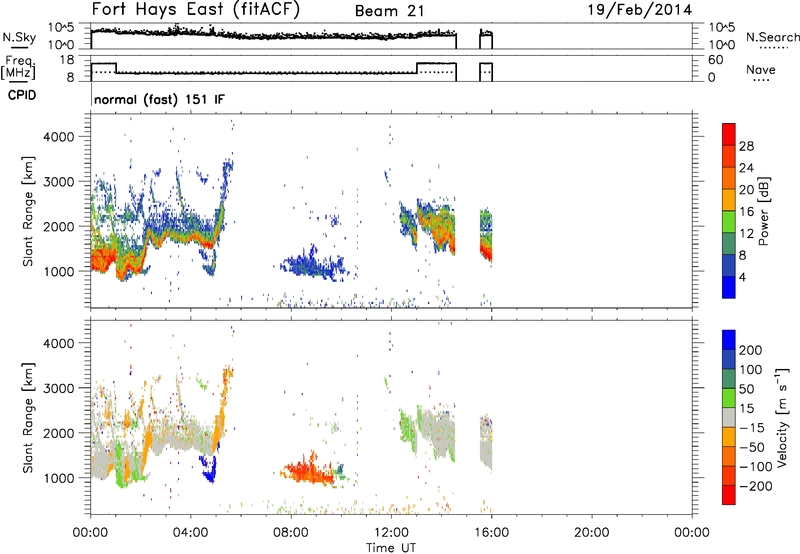Click the gray swatch of Velocity colorbar

point(729,417)
